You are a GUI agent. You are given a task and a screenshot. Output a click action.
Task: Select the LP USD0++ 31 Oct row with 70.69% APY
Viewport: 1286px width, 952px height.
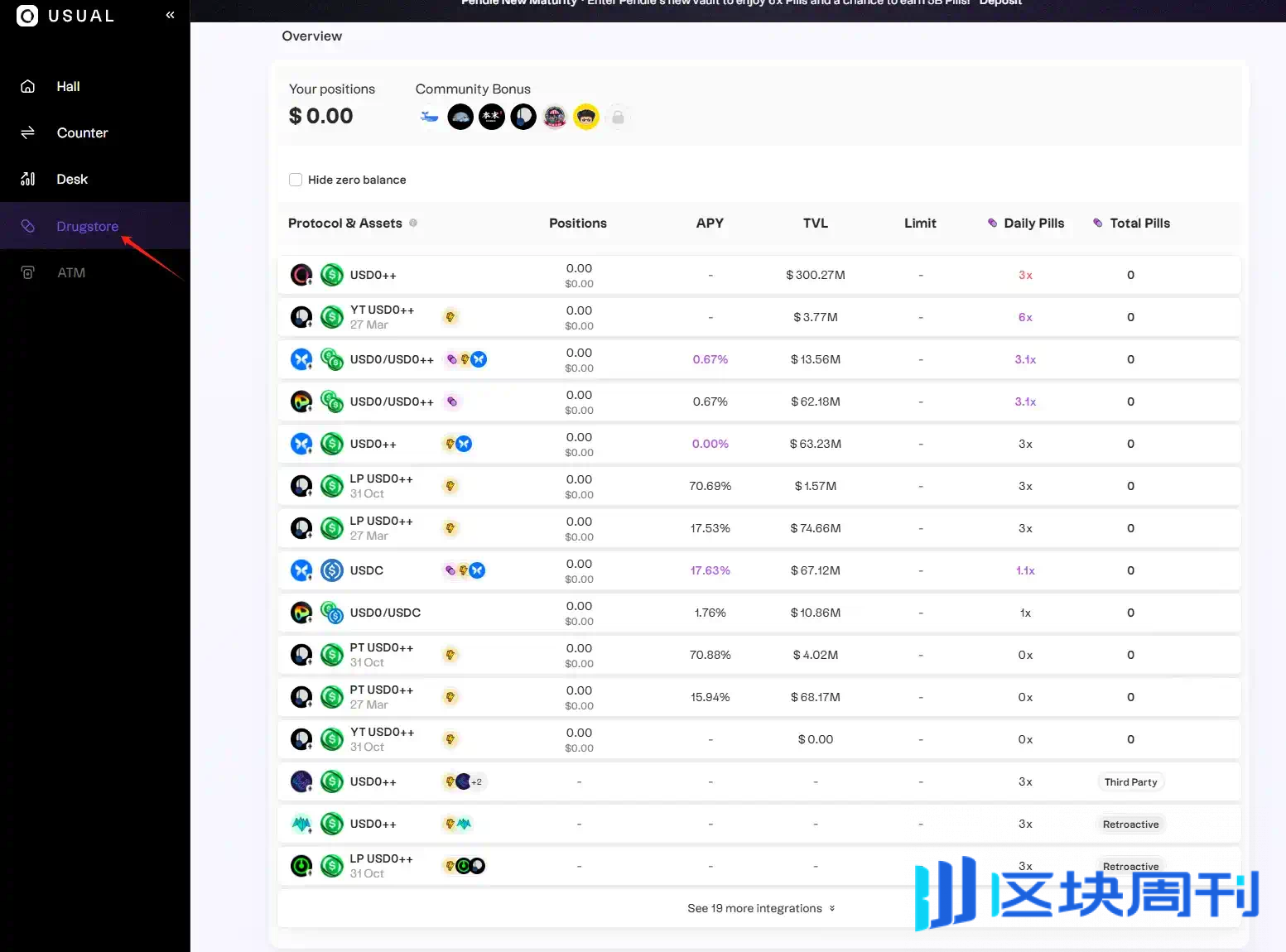[759, 486]
